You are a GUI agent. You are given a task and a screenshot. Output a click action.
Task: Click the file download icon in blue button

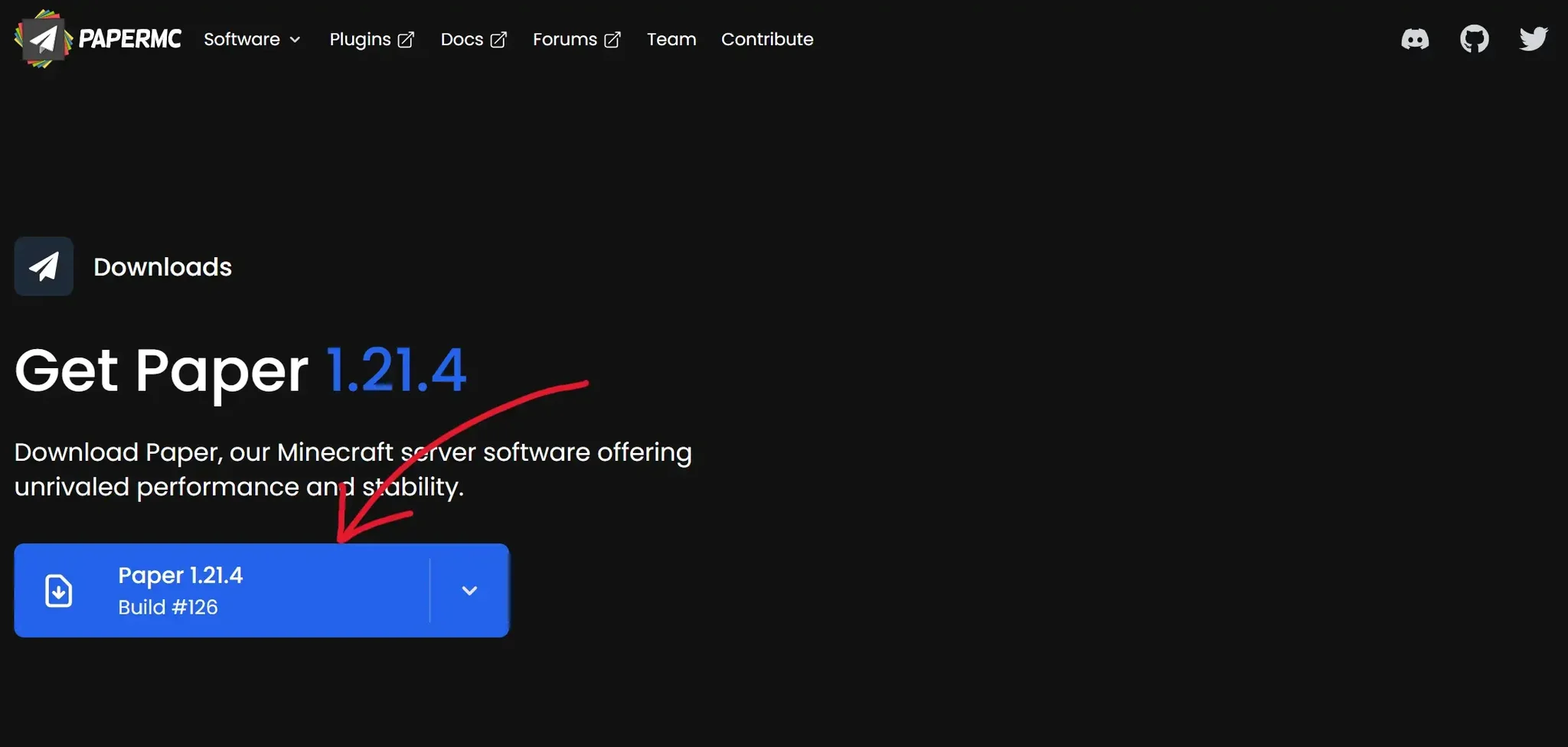59,591
